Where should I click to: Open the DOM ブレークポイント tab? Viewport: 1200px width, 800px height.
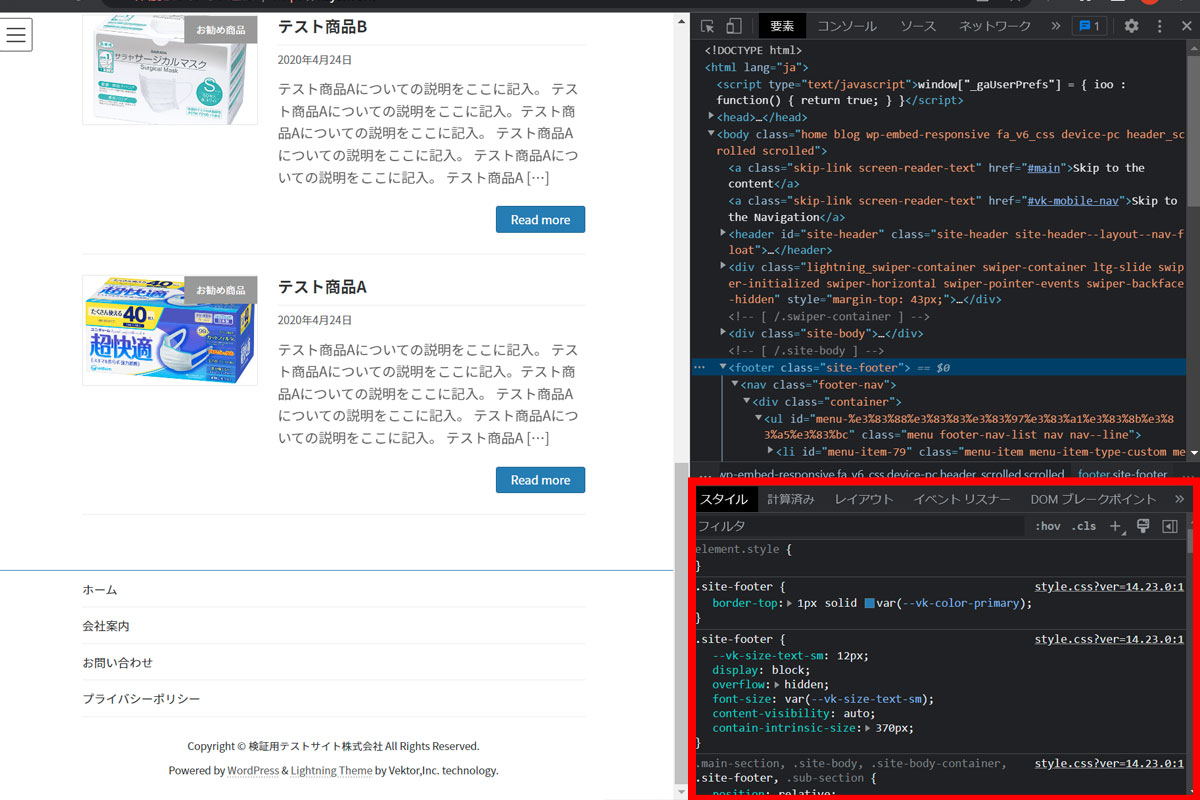1093,499
